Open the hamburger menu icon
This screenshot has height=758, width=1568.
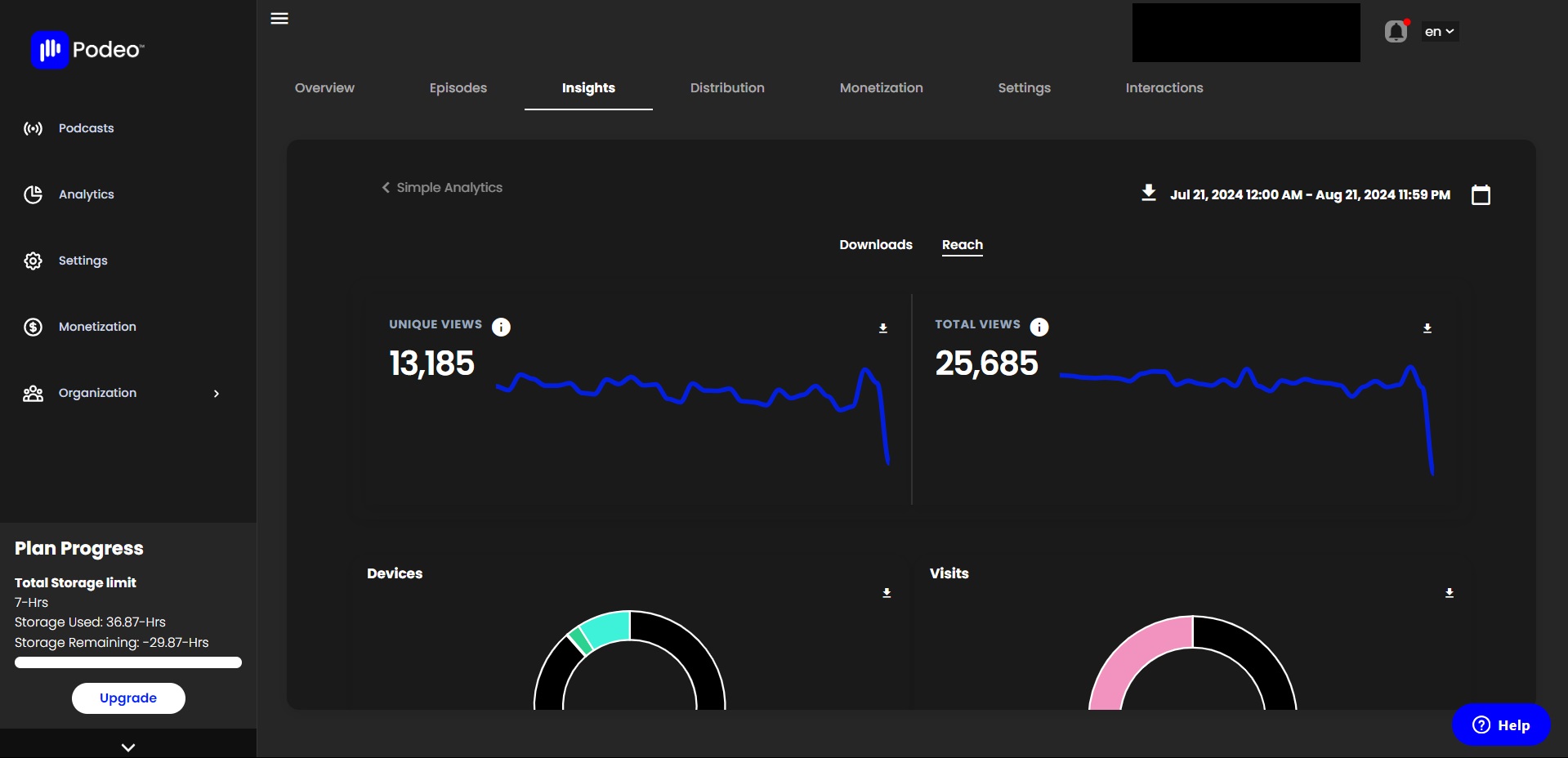279,19
